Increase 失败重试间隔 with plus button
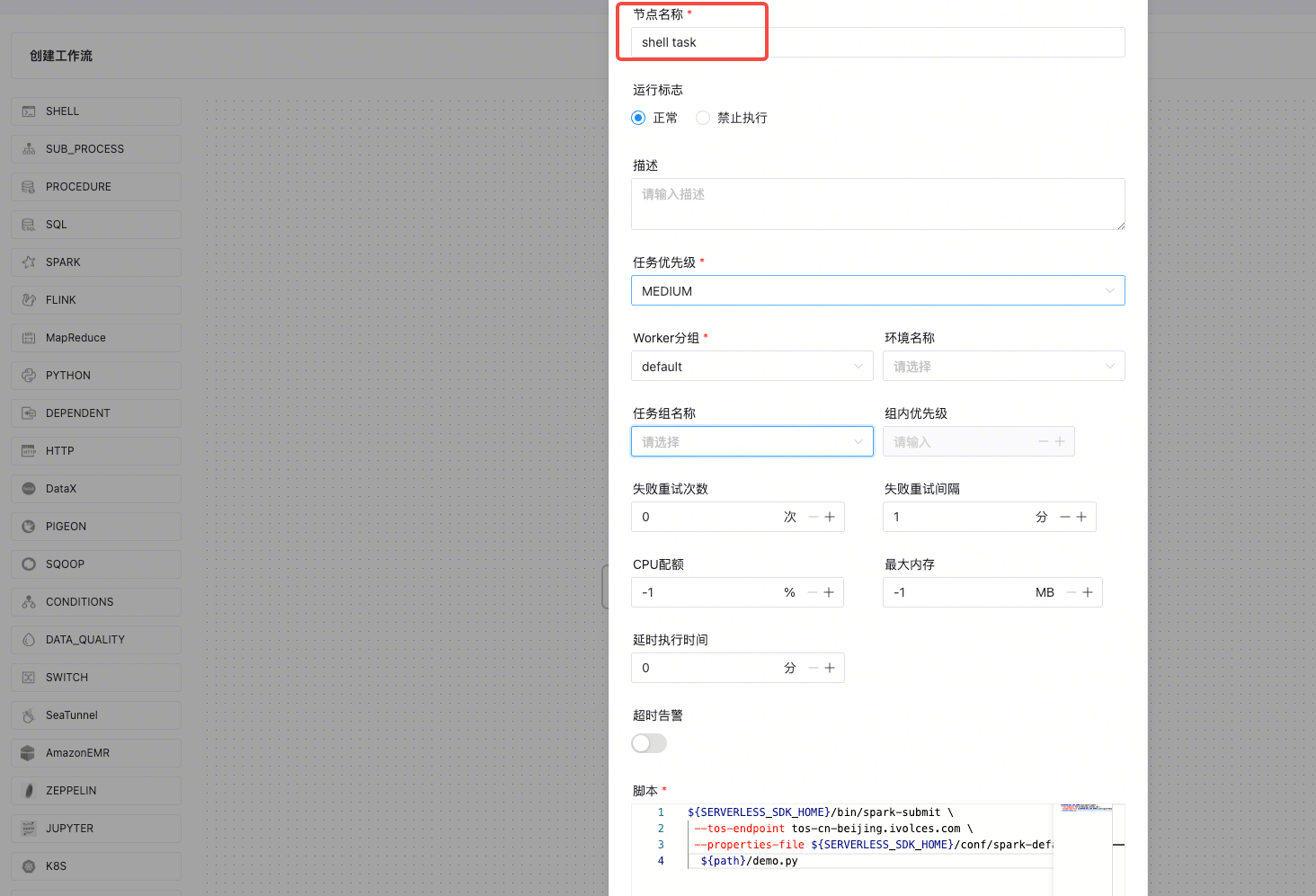The height and width of the screenshot is (896, 1316). click(1081, 517)
